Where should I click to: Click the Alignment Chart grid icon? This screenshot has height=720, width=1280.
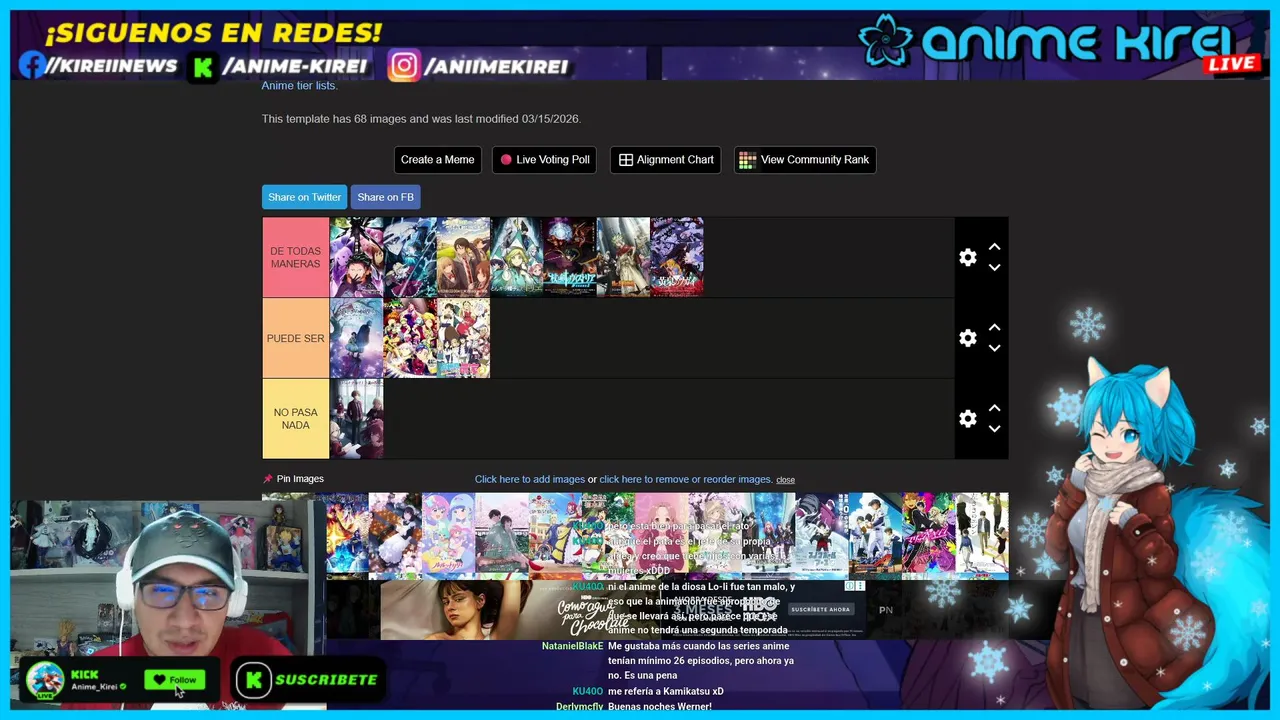click(x=626, y=160)
